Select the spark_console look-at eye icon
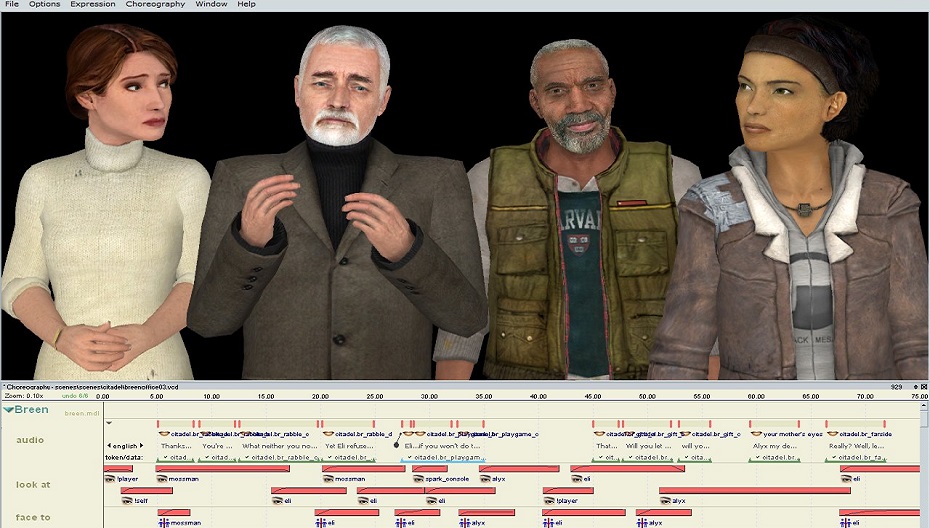 417,479
